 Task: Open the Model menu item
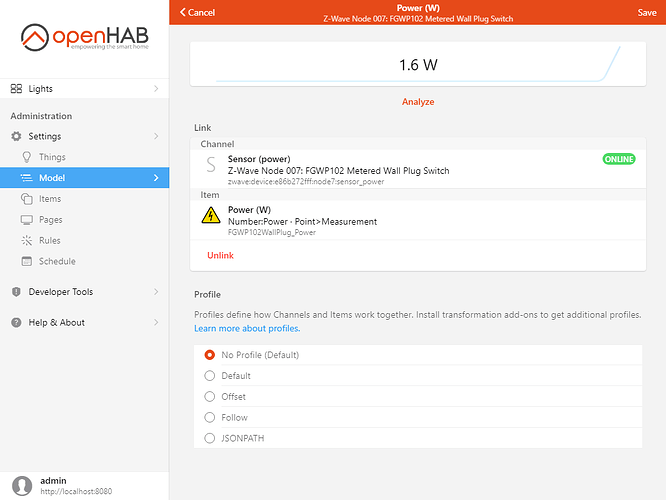[x=52, y=178]
